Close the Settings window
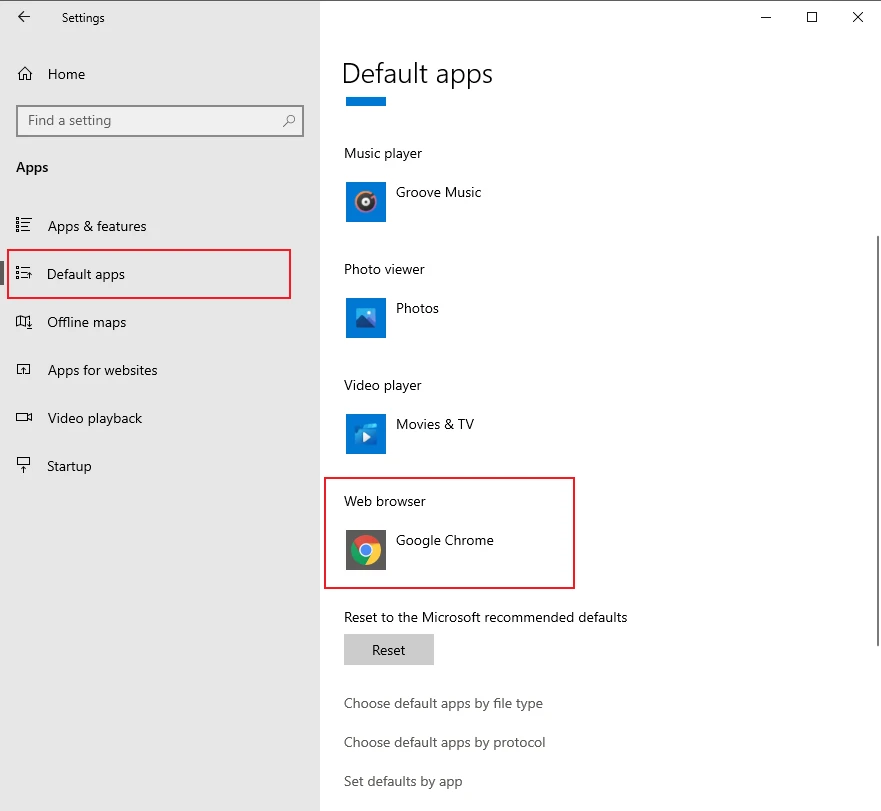 click(x=858, y=17)
